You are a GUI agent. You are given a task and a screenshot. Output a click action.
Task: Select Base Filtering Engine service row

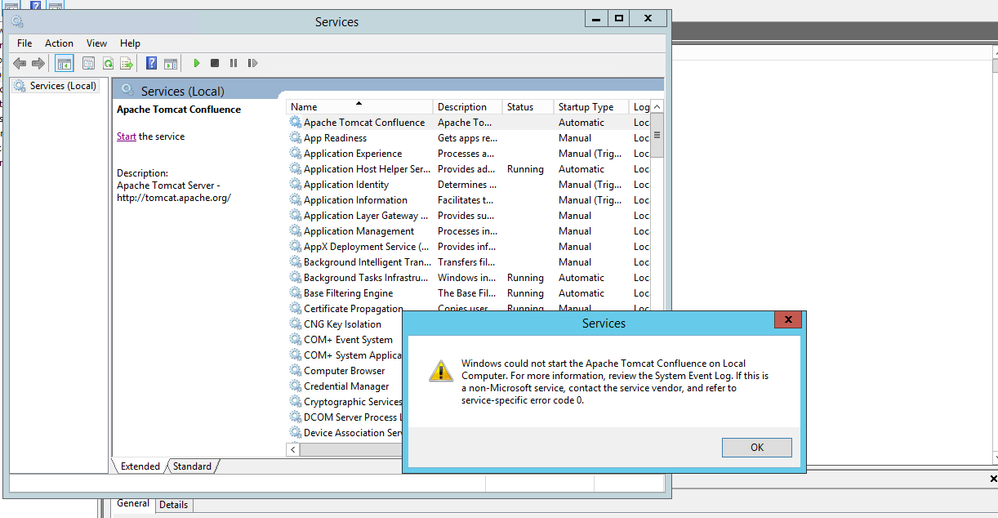click(x=470, y=293)
